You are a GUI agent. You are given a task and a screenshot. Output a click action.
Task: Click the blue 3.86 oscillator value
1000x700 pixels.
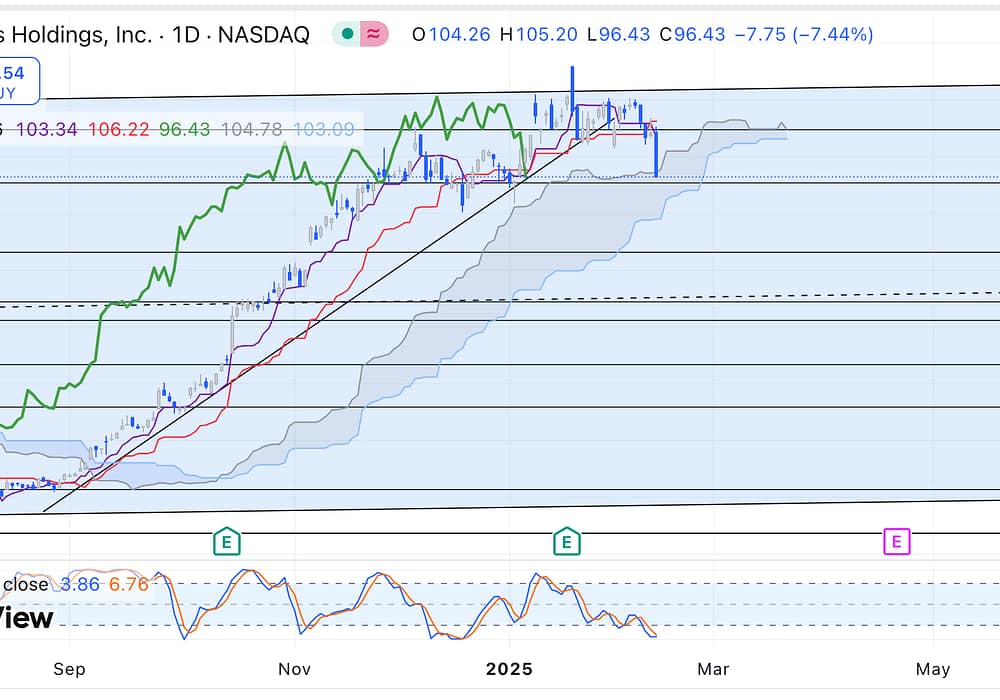point(80,584)
